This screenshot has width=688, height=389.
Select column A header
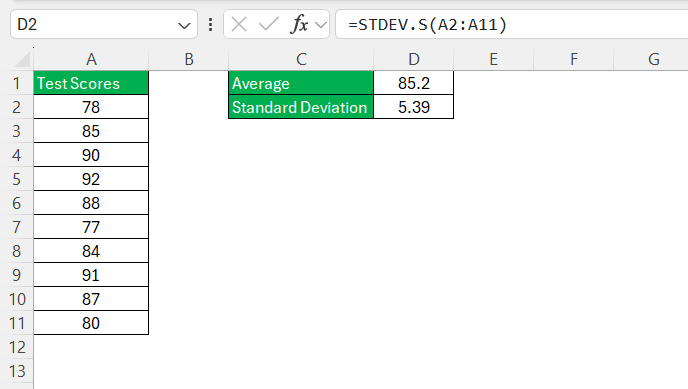(91, 59)
